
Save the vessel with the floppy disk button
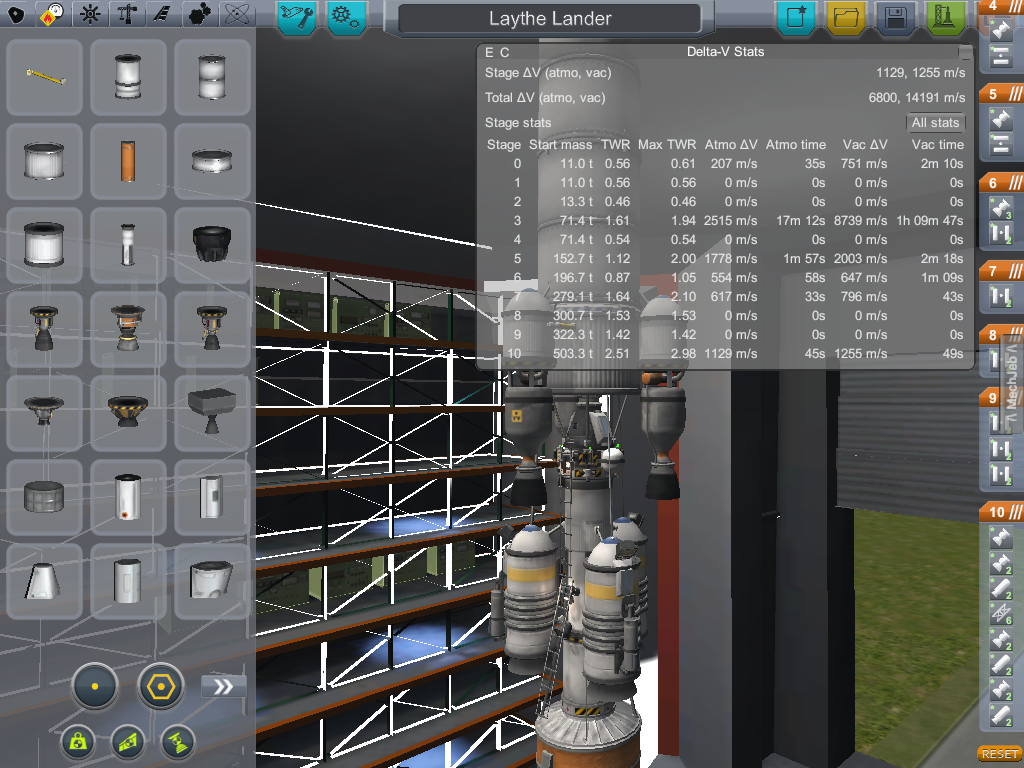(x=895, y=16)
